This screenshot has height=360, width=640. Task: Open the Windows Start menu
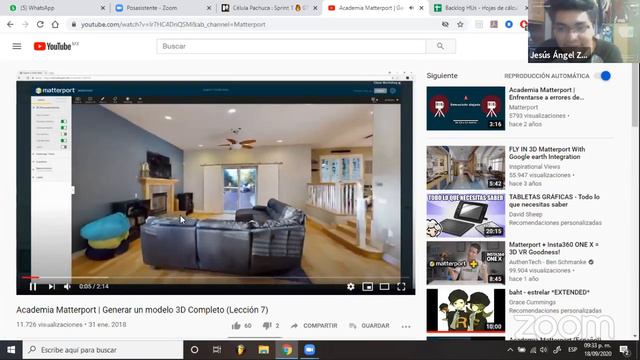(11, 350)
